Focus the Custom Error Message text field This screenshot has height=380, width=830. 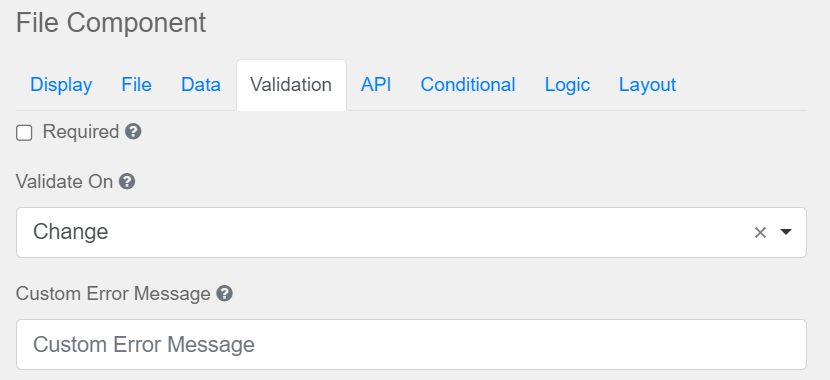411,345
